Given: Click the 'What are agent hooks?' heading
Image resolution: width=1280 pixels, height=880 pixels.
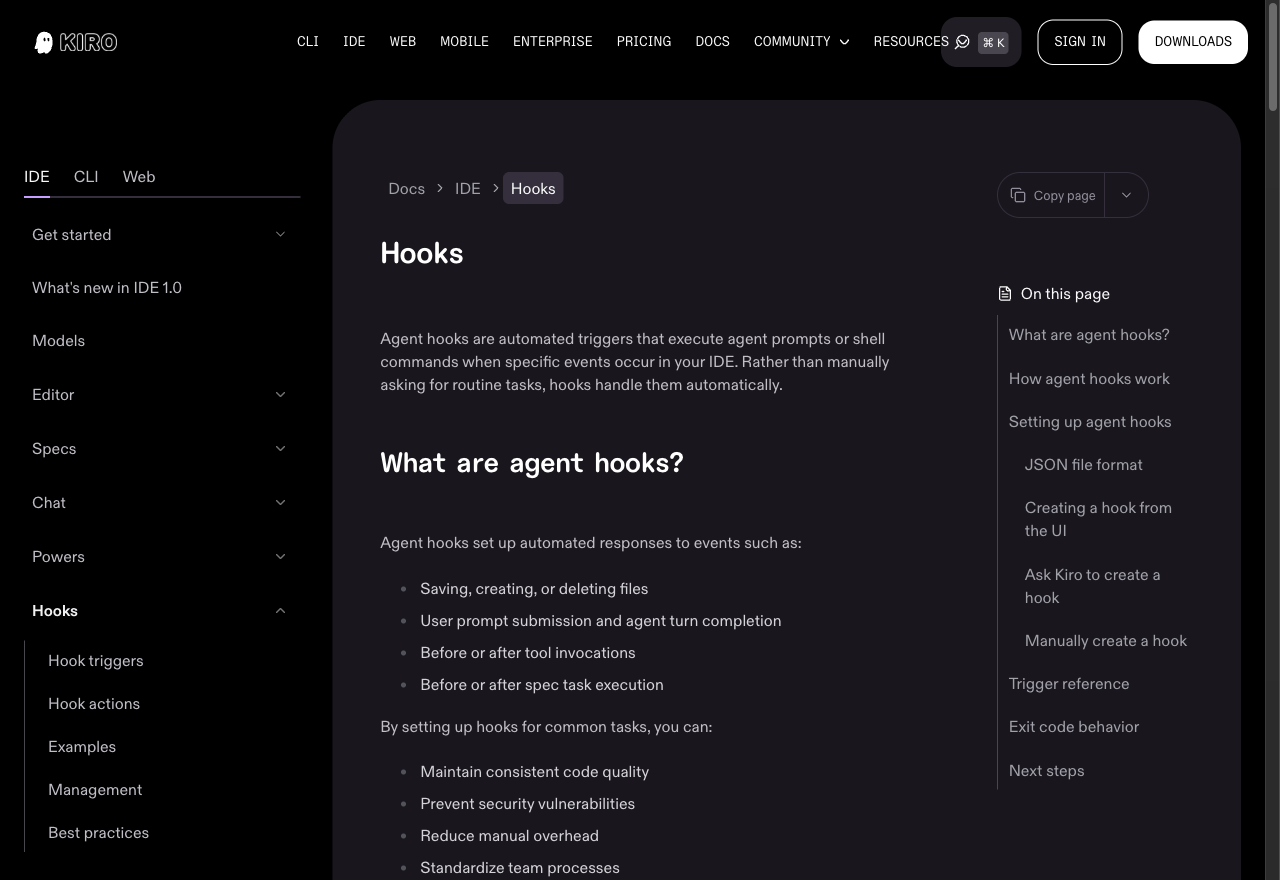Looking at the screenshot, I should 532,463.
